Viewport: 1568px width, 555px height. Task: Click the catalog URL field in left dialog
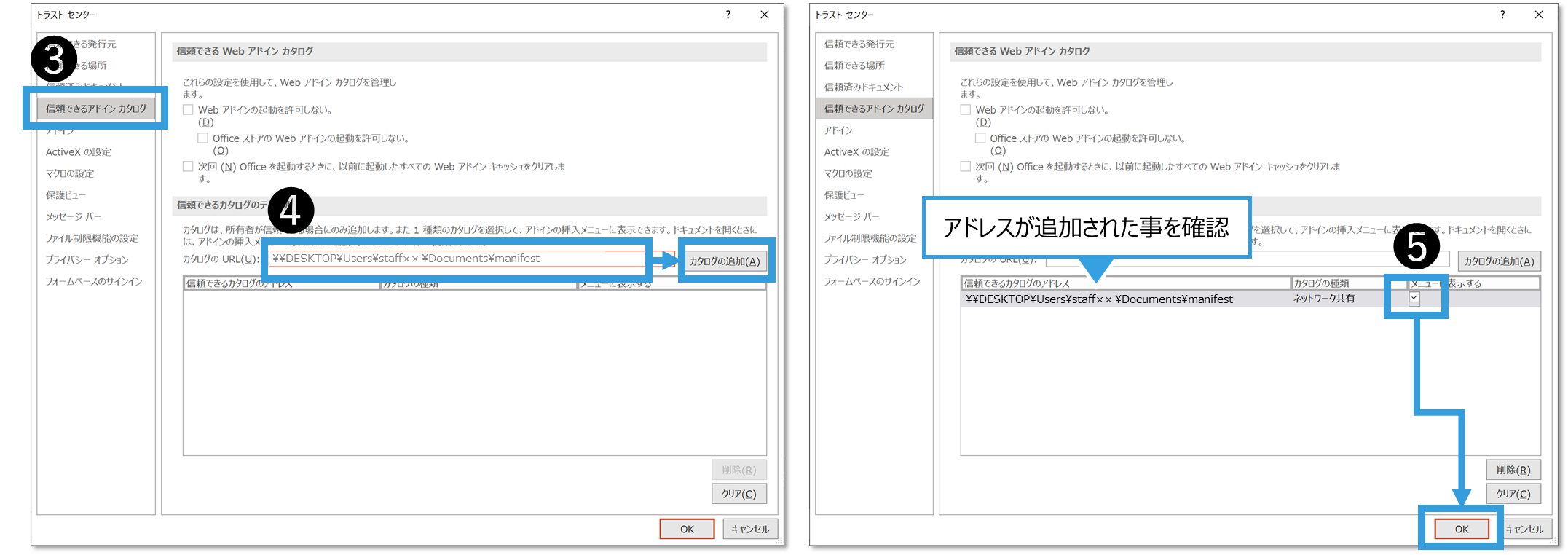click(x=457, y=259)
